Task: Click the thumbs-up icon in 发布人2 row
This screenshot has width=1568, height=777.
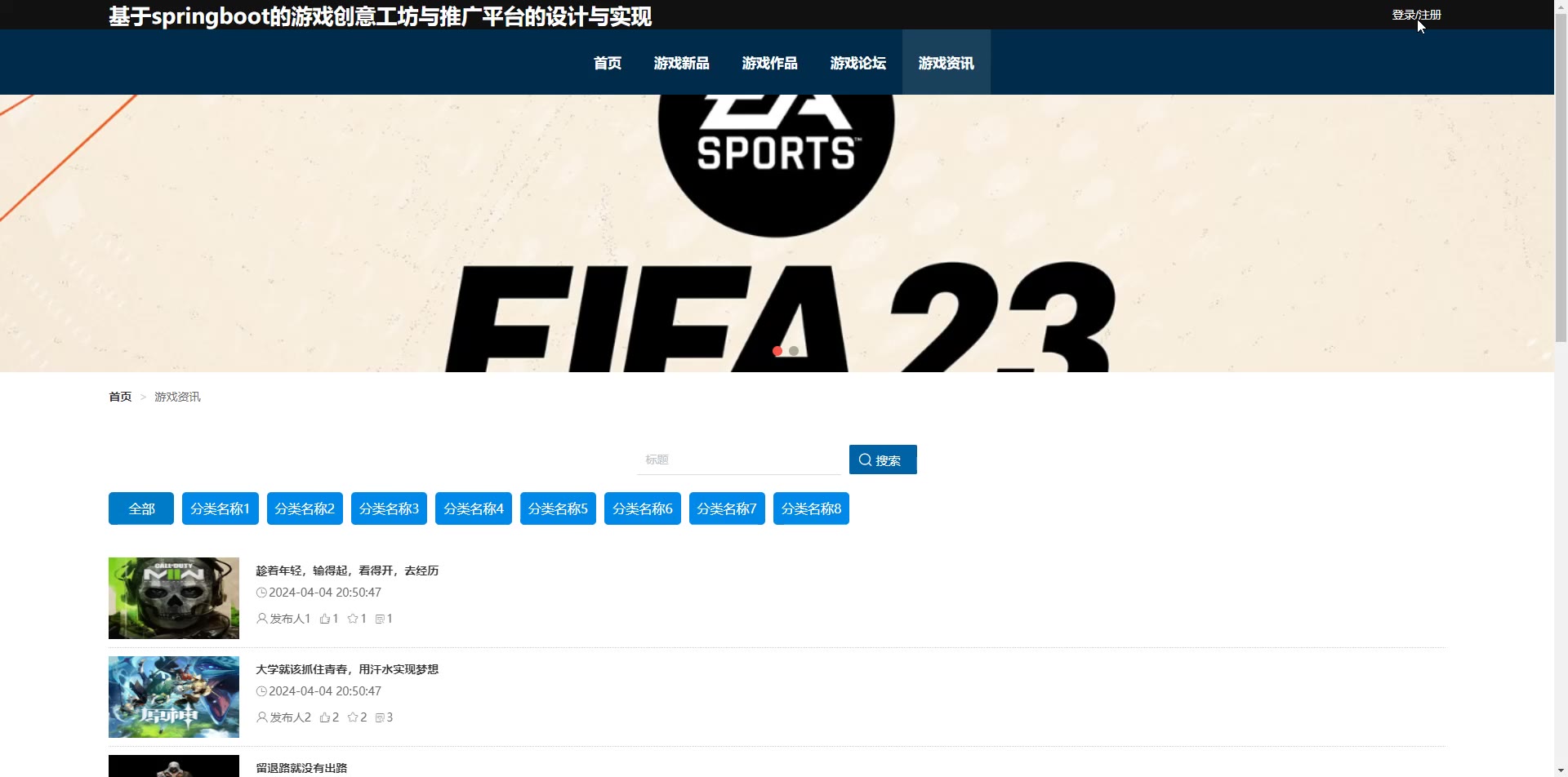Action: 325,717
